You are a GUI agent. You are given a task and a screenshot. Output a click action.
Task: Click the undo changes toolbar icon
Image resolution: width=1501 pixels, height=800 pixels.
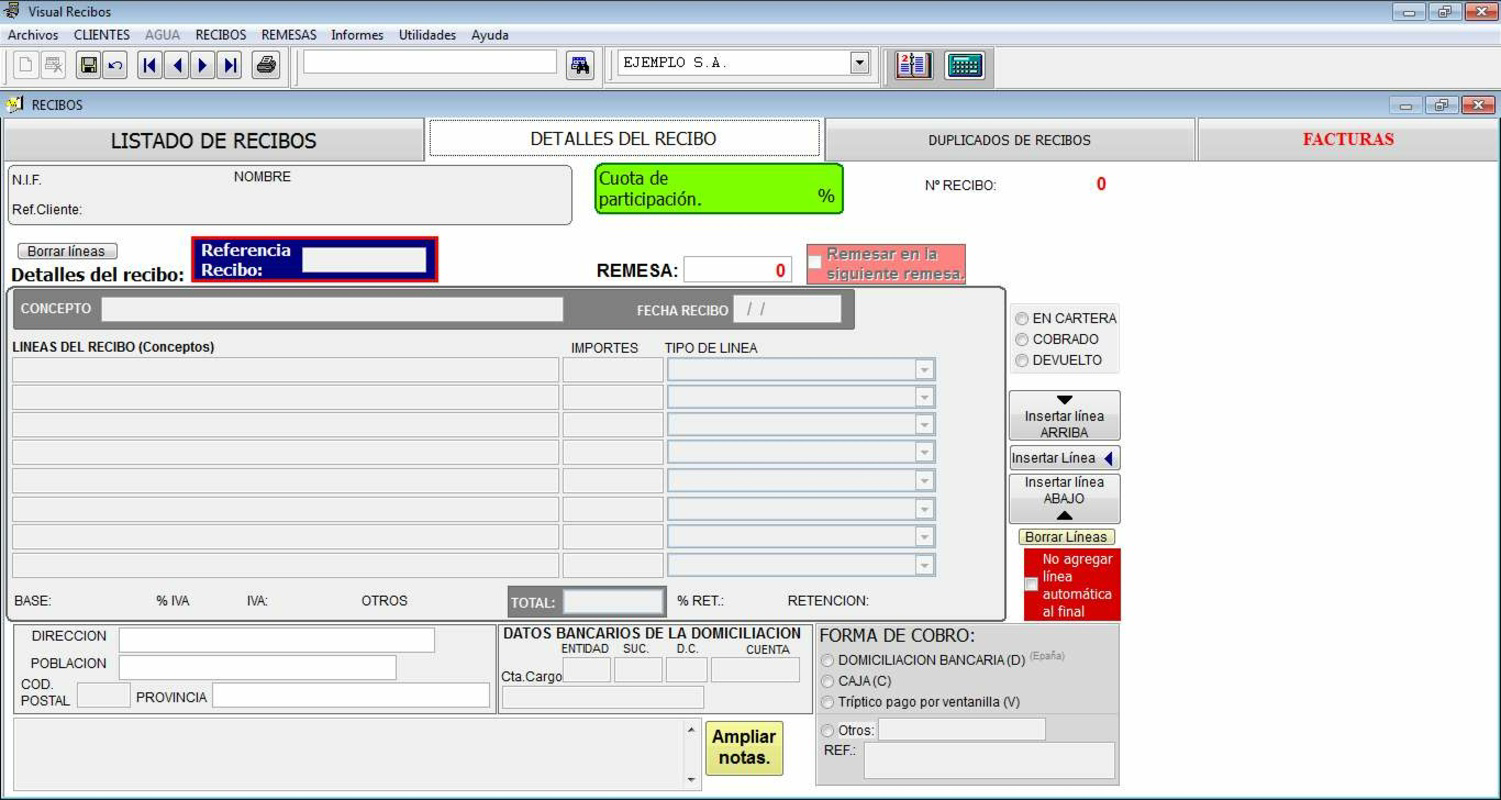click(114, 66)
